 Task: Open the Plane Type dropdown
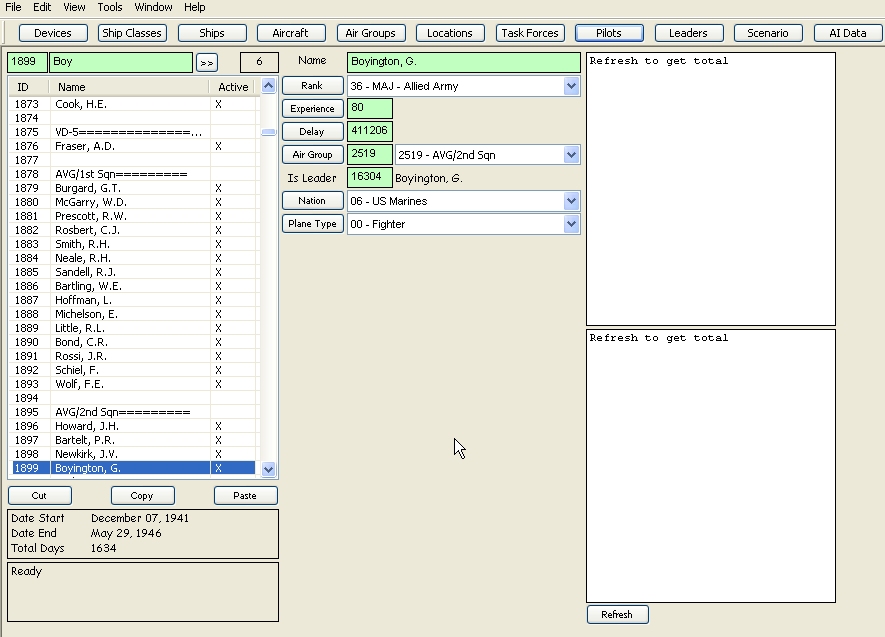[x=571, y=224]
